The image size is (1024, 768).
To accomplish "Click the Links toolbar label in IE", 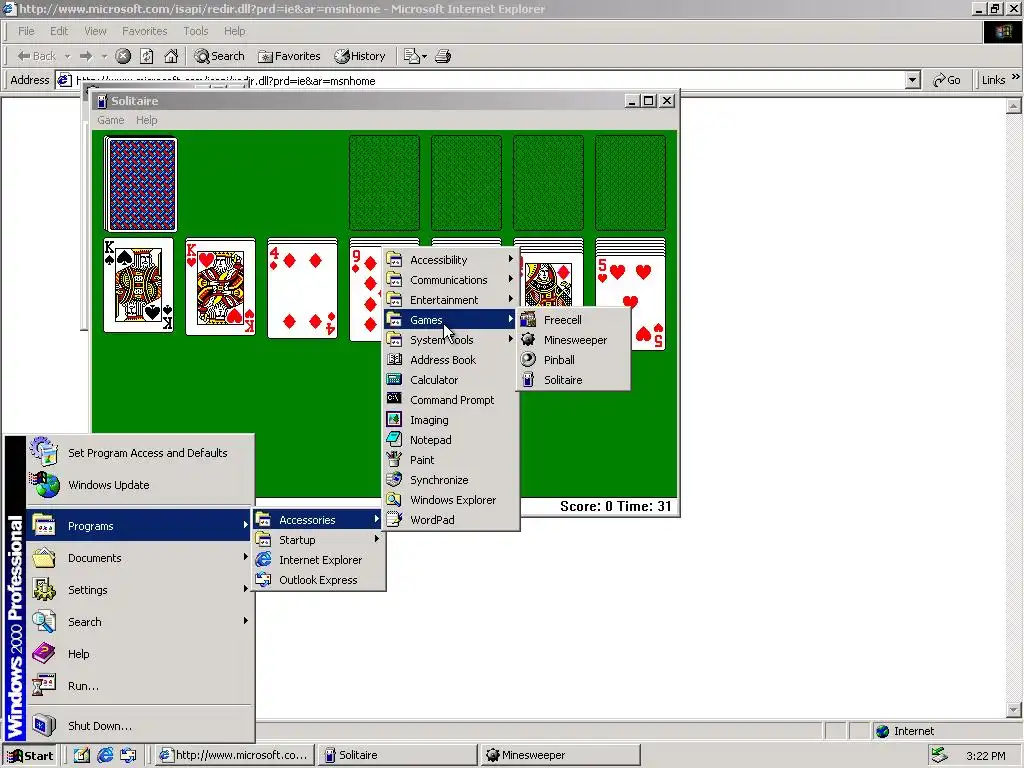I will (993, 80).
